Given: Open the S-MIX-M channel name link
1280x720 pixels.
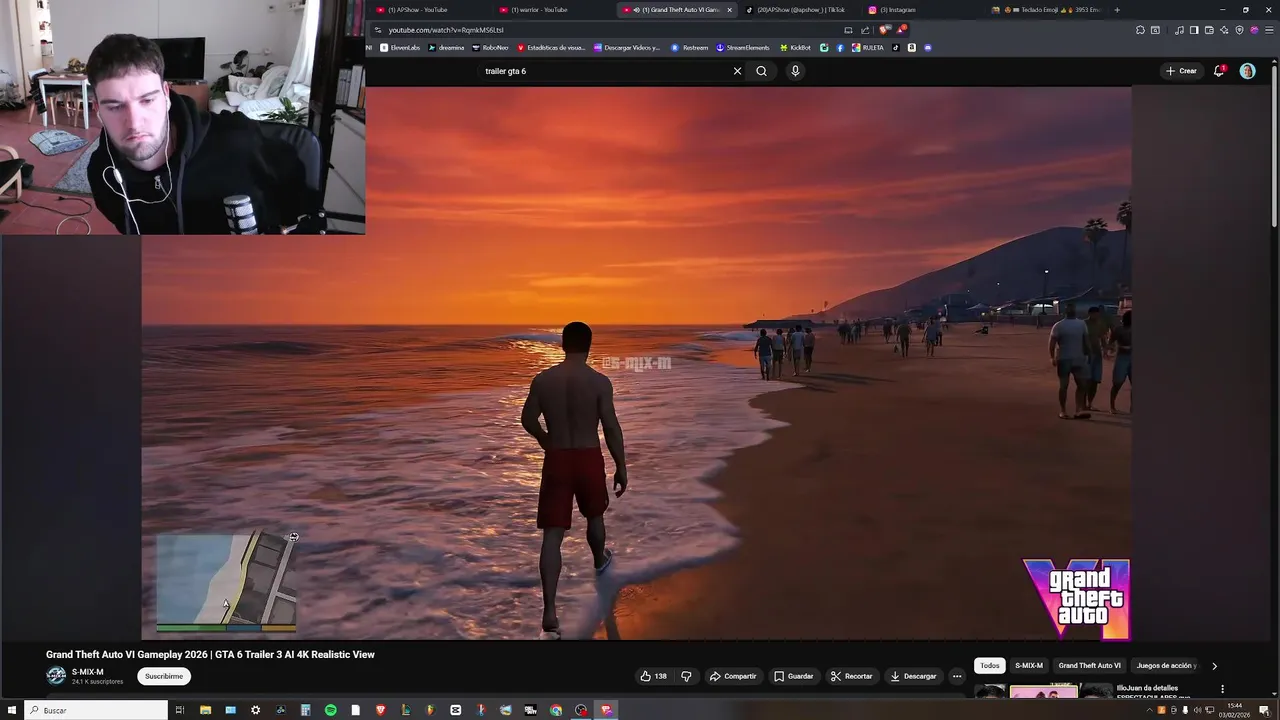Looking at the screenshot, I should (87, 672).
